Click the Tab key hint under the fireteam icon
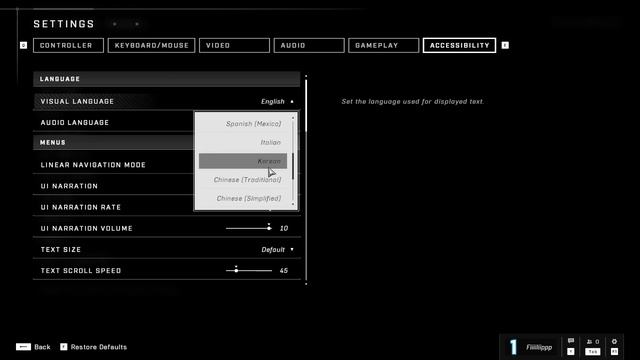Screen dimensions: 640x360 click(x=593, y=351)
